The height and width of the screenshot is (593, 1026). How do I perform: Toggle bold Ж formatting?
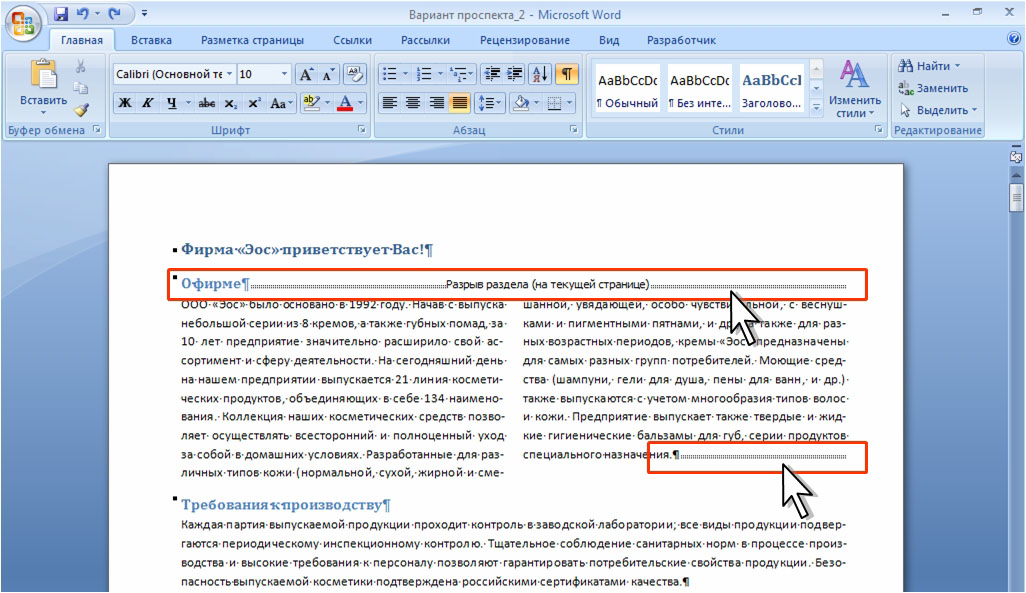point(125,103)
